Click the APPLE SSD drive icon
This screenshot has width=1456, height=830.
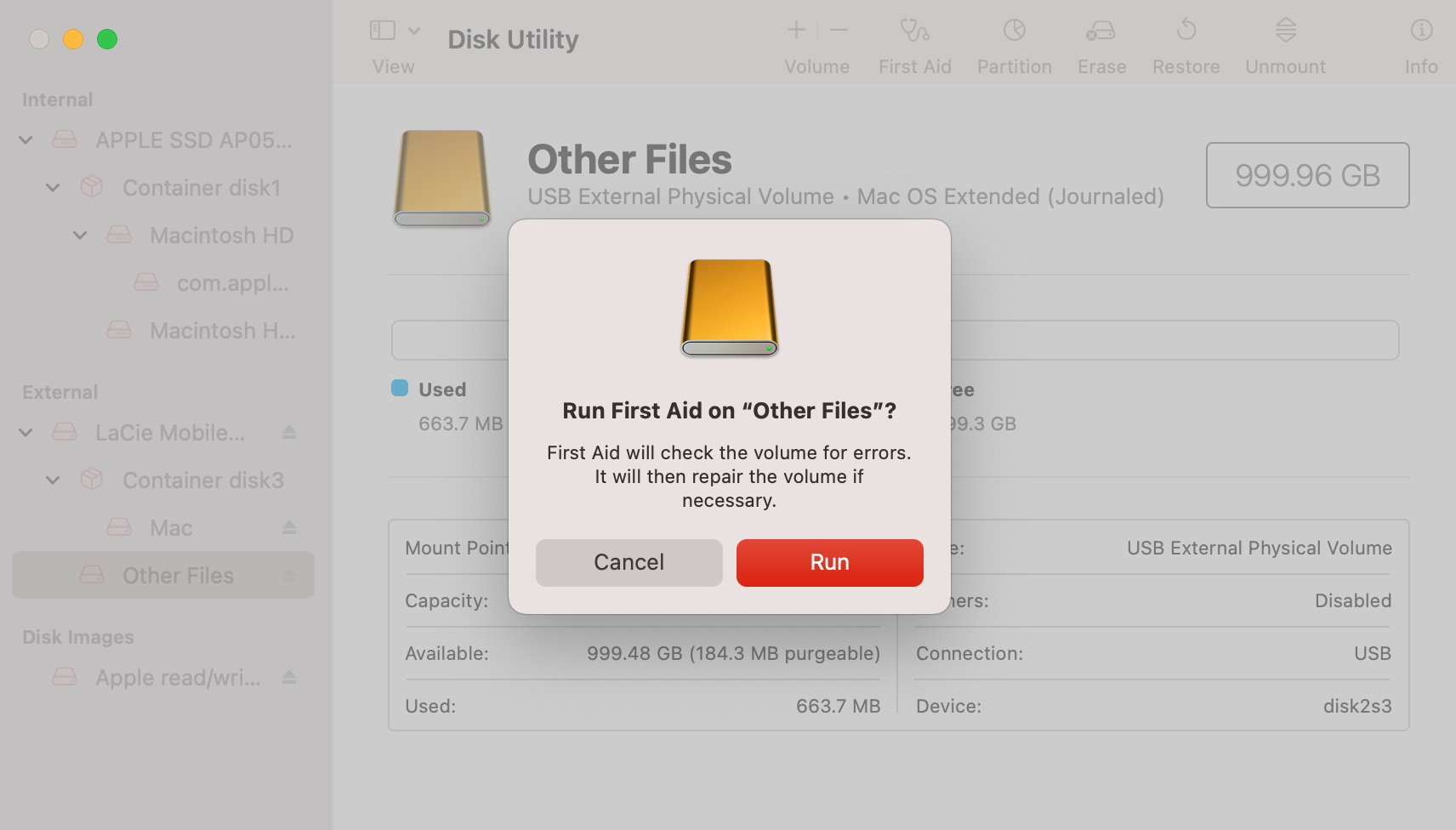65,139
